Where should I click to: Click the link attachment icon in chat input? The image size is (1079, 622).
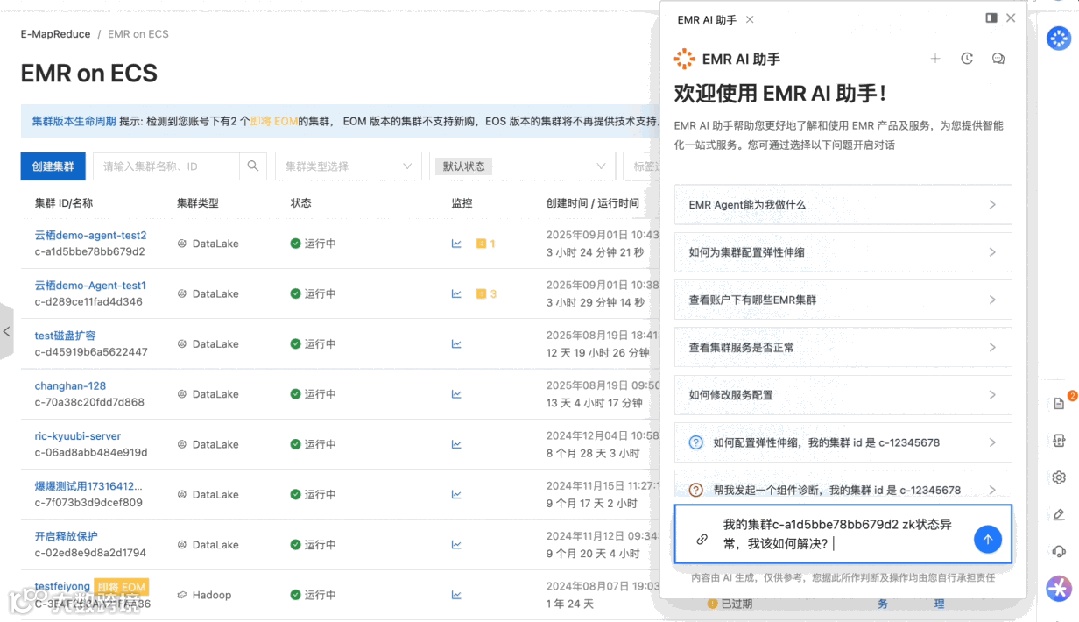(x=702, y=539)
